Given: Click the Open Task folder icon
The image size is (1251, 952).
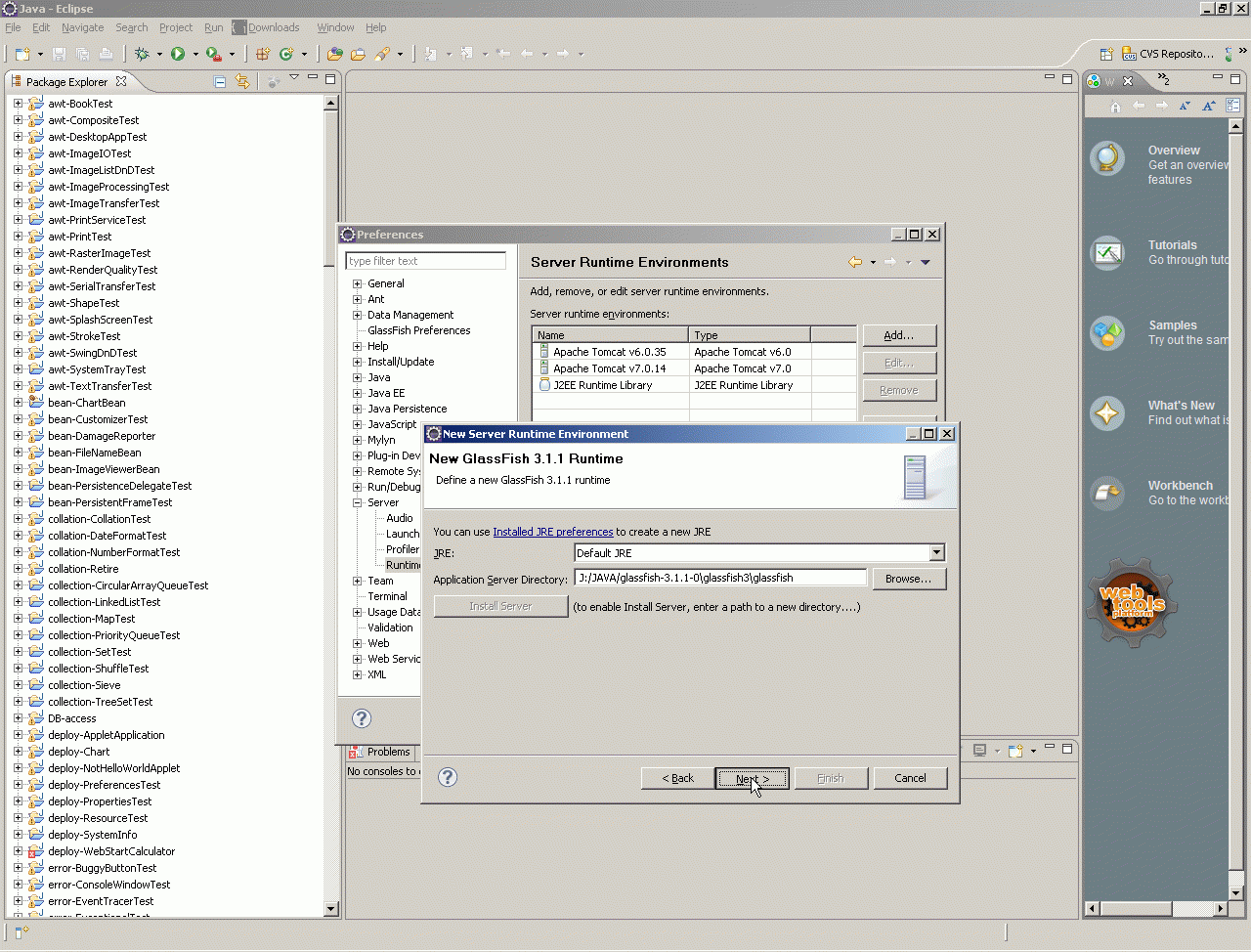Looking at the screenshot, I should click(x=358, y=54).
